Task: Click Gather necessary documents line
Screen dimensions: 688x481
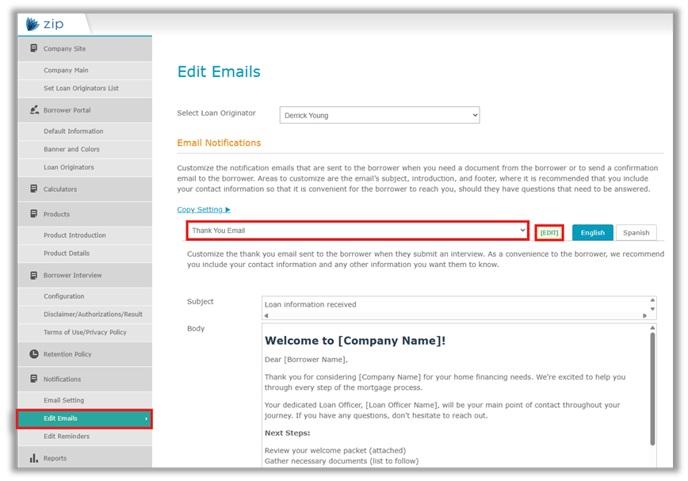Action: 342,461
